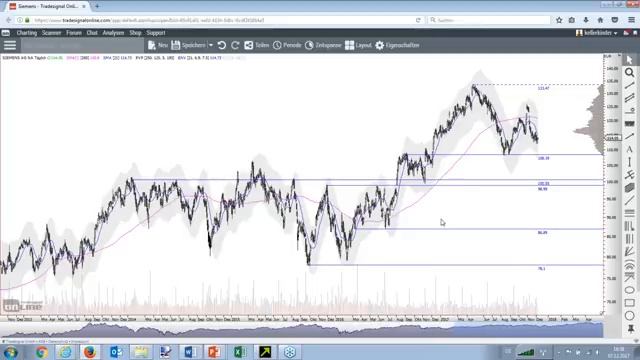Viewport: 640px width, 360px height.
Task: Select the thin diagonal line tool
Action: tap(629, 200)
